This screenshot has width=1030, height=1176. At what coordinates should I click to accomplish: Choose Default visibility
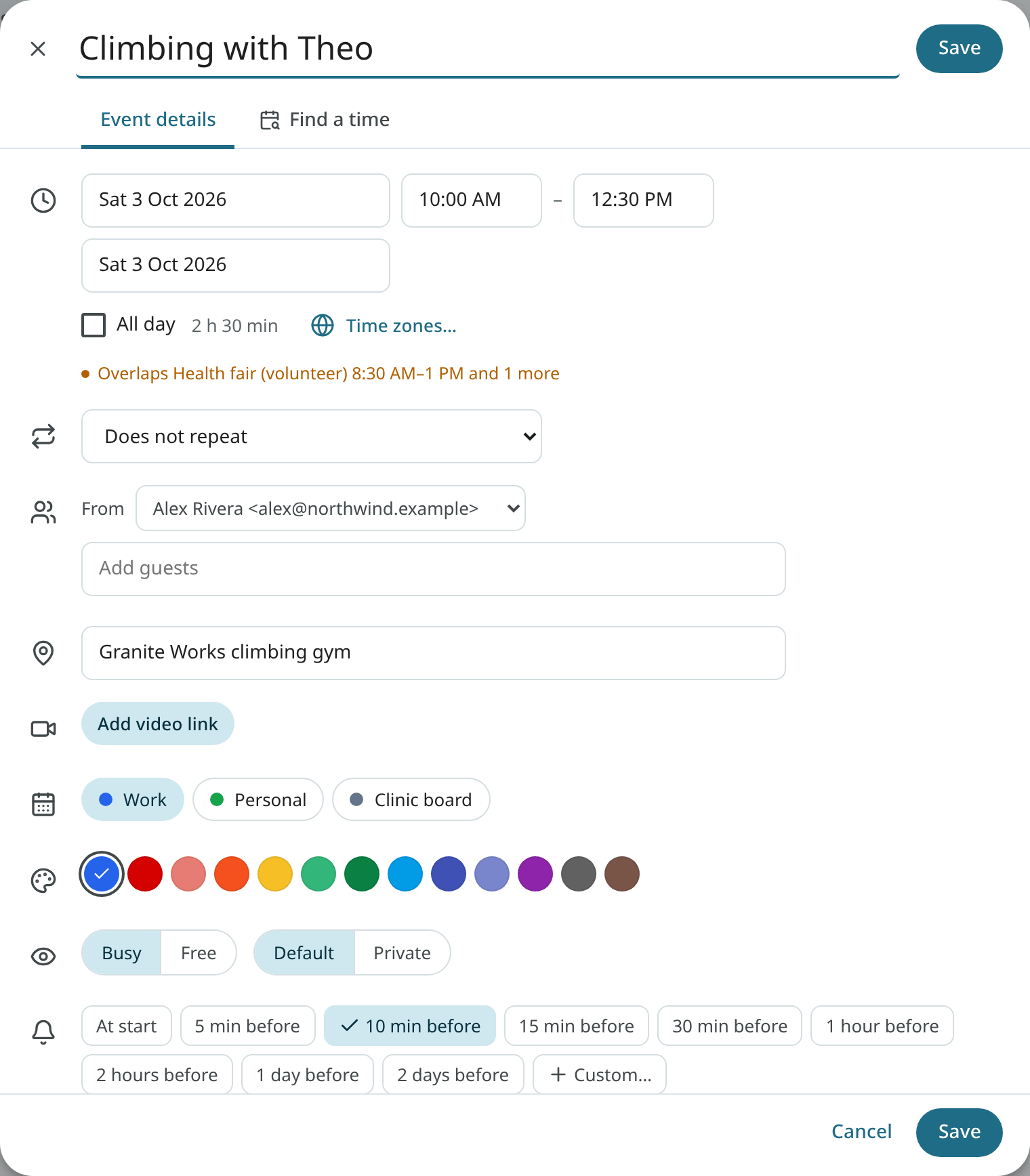pos(304,952)
